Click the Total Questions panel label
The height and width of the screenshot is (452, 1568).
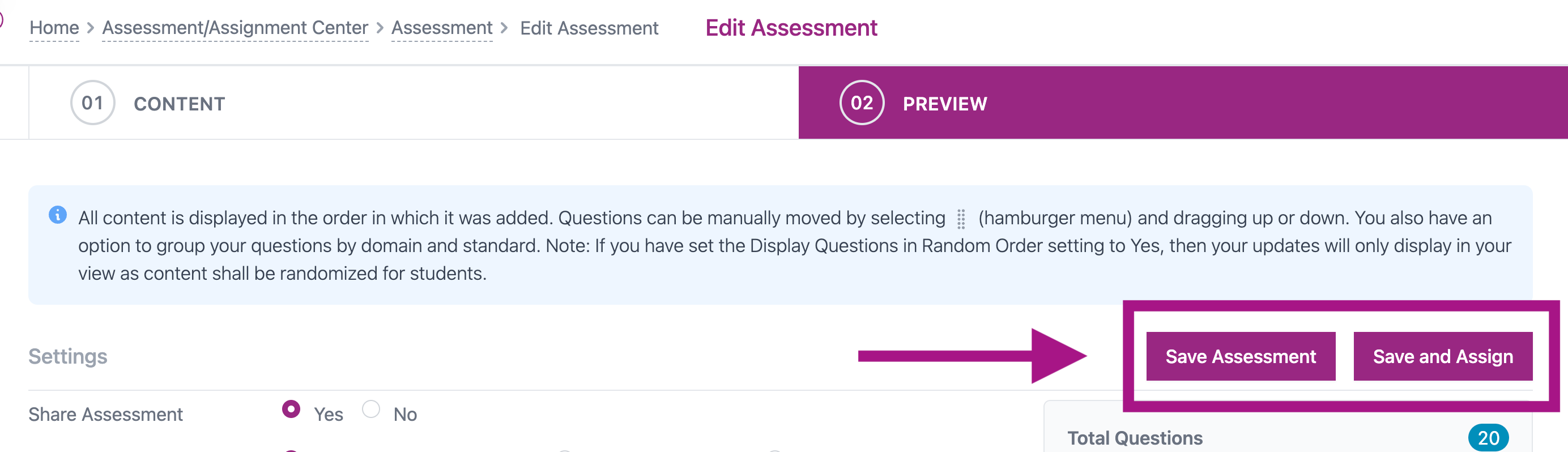pyautogui.click(x=1135, y=438)
